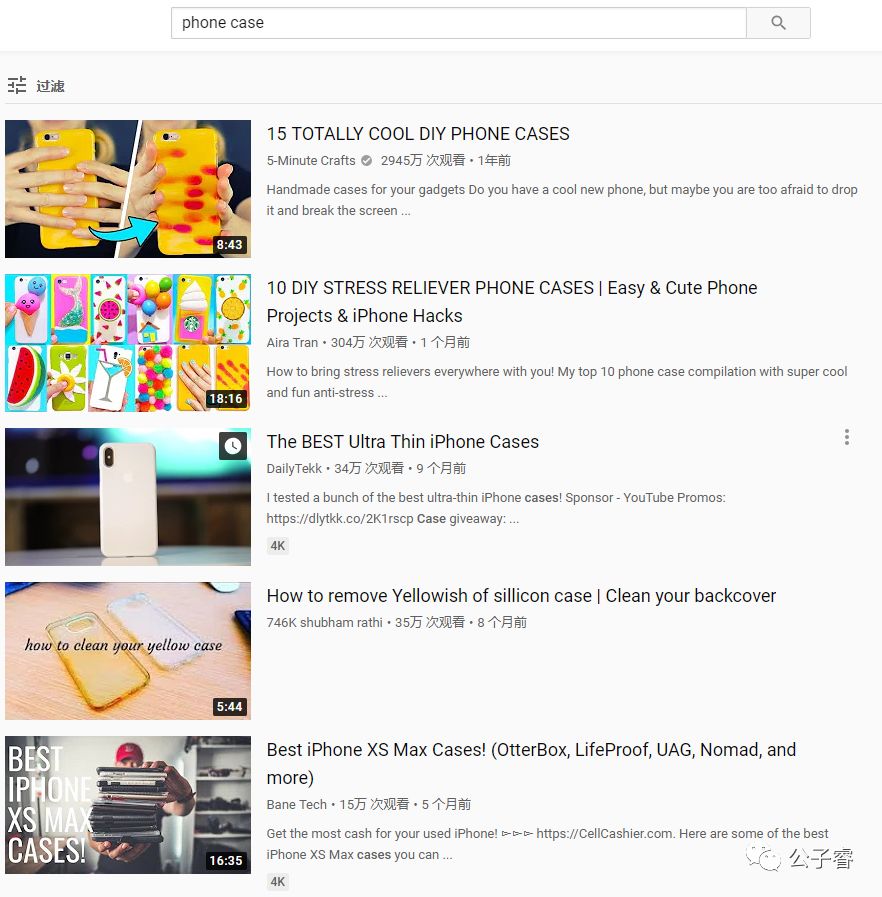Click verified badge beside 5-Minute Crafts
Viewport: 882px width, 897px height.
click(x=367, y=161)
